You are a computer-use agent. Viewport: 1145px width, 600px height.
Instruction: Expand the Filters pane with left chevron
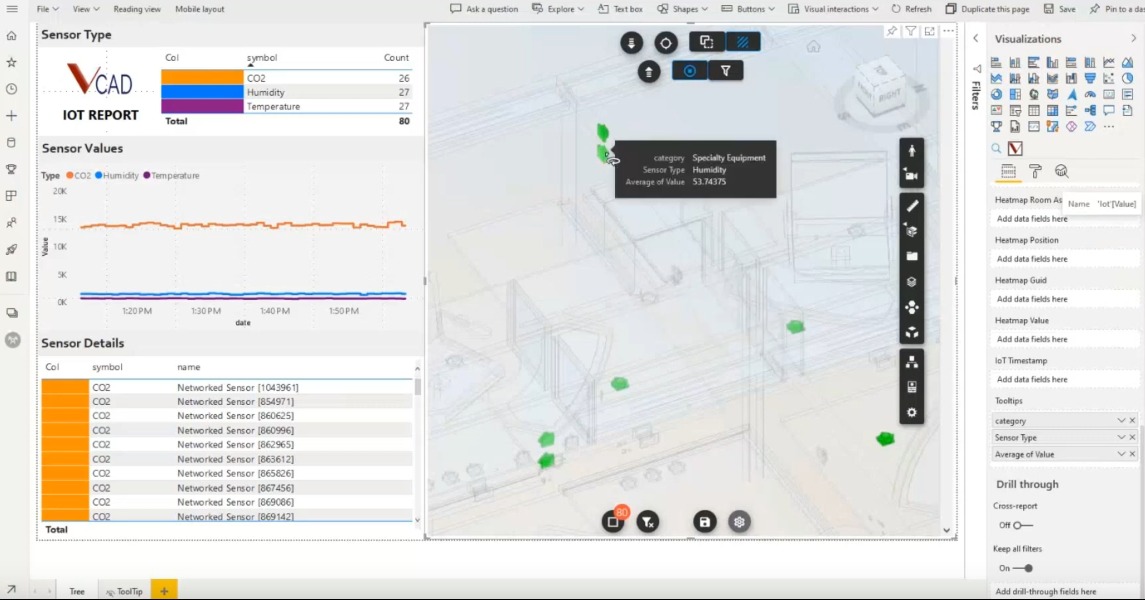click(976, 39)
